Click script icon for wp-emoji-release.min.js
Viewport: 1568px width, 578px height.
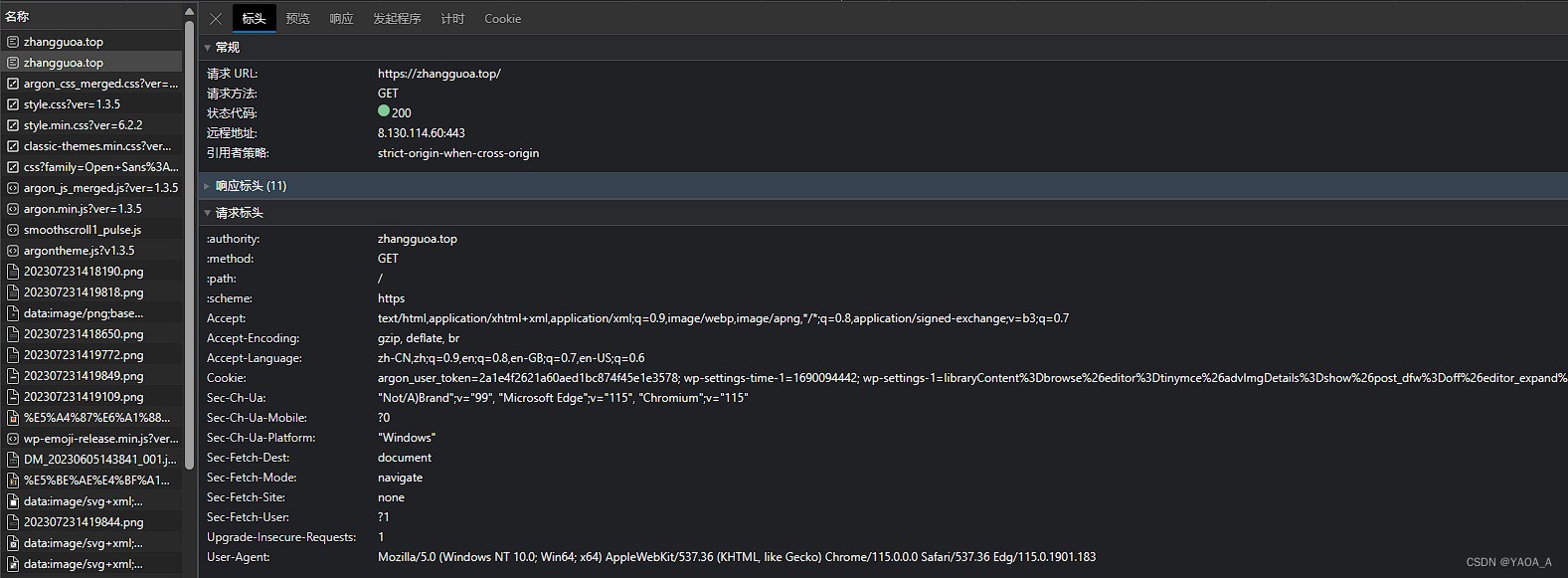13,439
